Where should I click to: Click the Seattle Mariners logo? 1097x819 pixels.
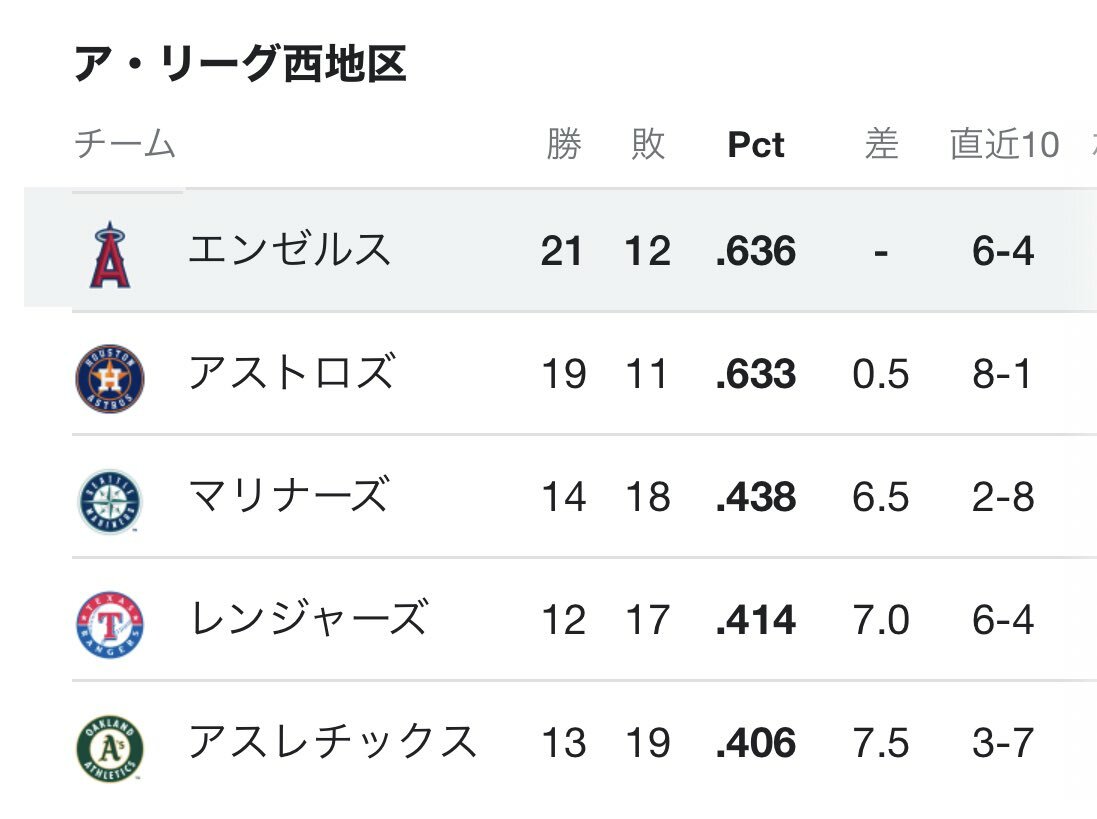pos(110,501)
